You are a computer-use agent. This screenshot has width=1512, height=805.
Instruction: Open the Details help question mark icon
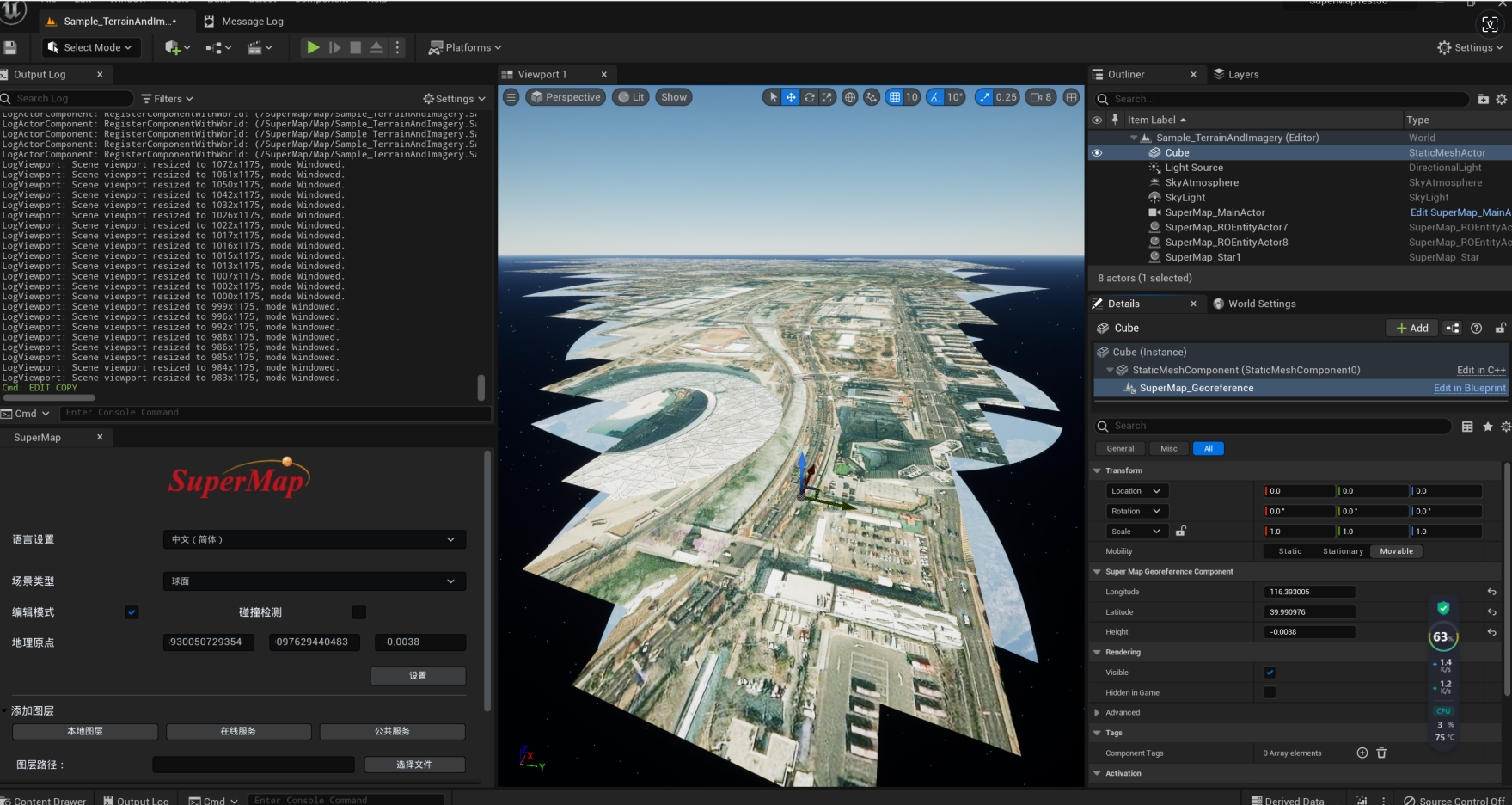click(1477, 328)
